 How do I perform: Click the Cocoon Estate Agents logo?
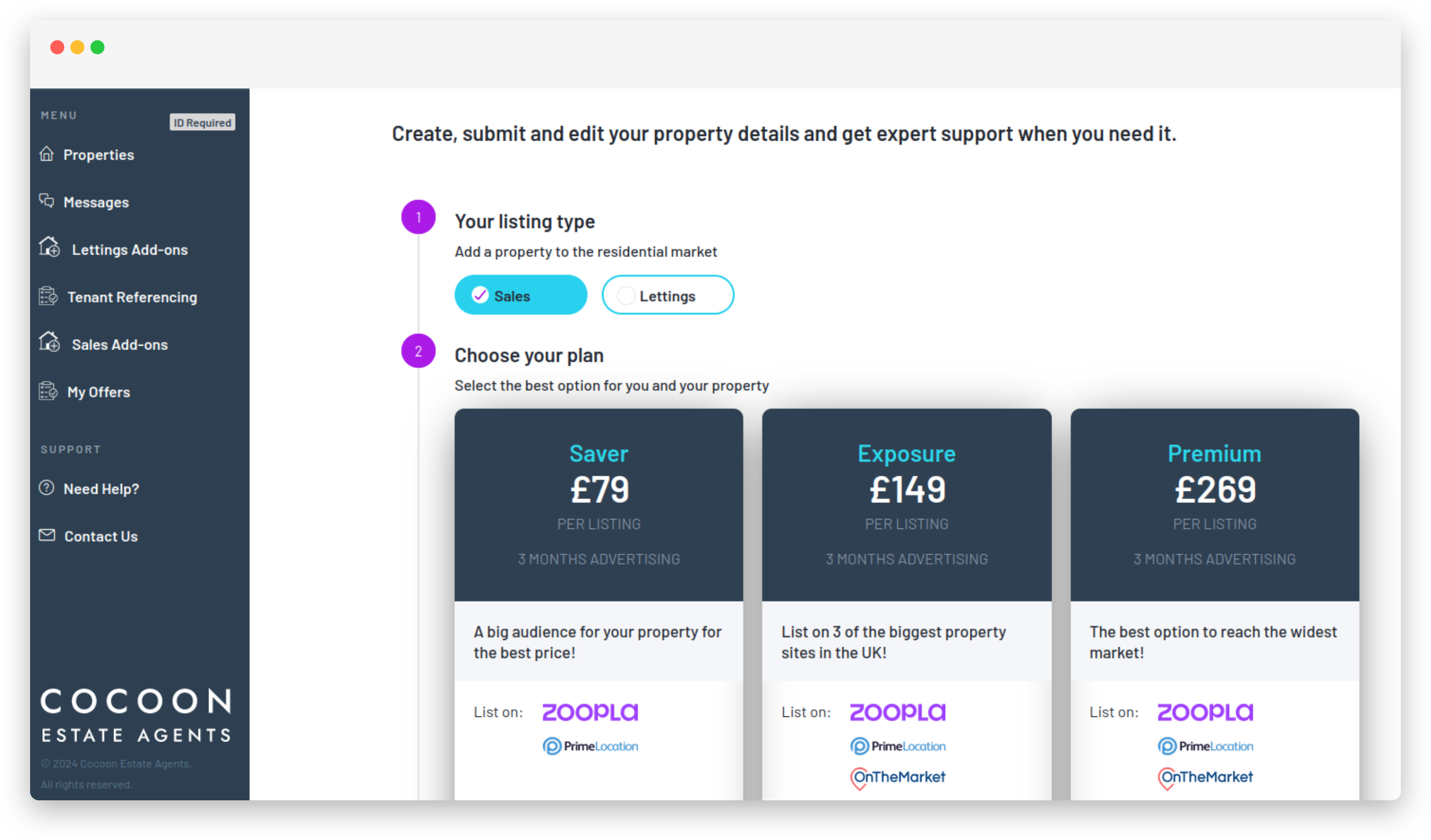point(136,715)
